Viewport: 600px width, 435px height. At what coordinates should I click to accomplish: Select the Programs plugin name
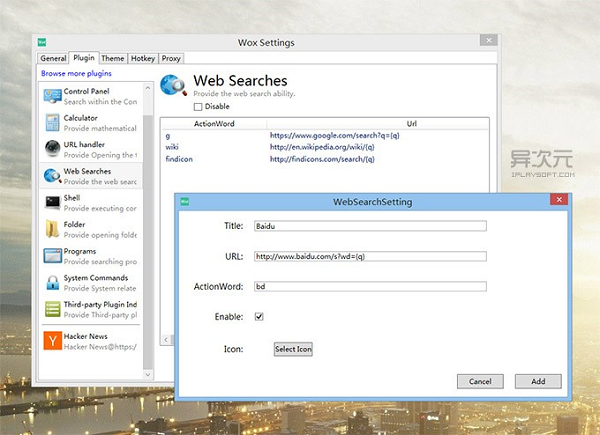pos(80,251)
